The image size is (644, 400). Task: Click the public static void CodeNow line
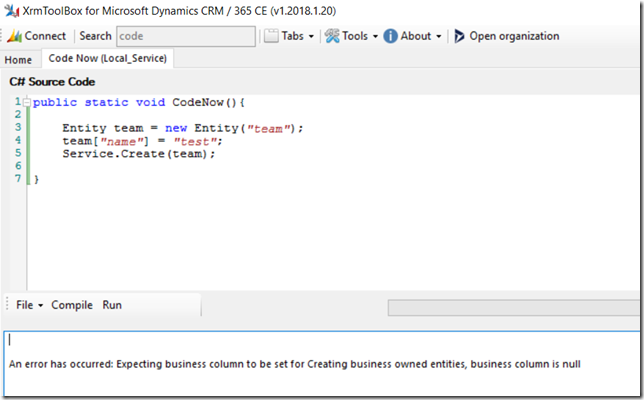(x=139, y=103)
